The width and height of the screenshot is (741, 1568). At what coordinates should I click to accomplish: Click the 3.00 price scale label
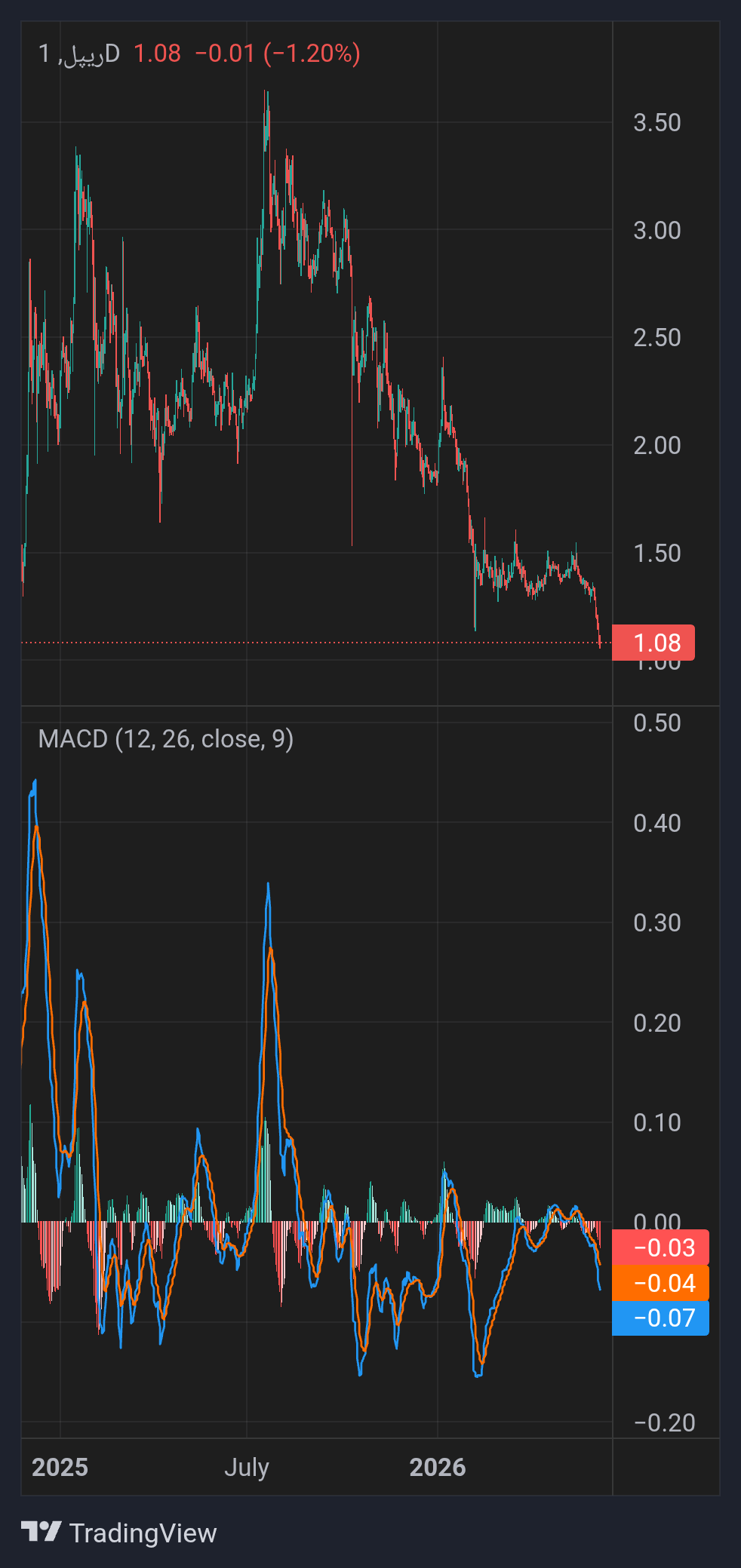(x=657, y=230)
